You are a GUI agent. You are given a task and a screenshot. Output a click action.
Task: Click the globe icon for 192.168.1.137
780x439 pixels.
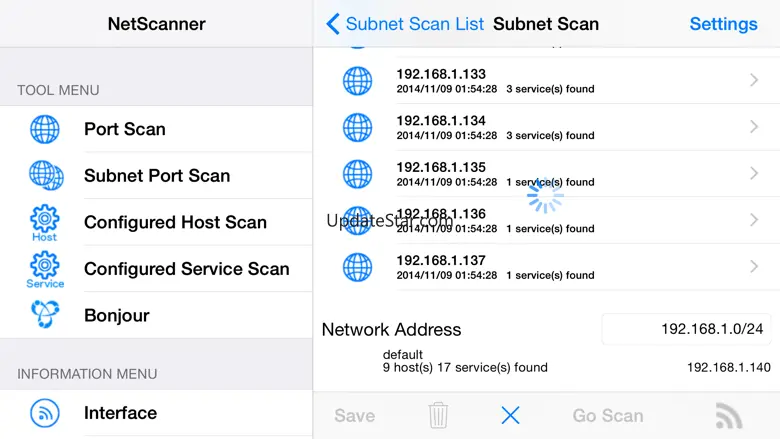click(x=357, y=267)
